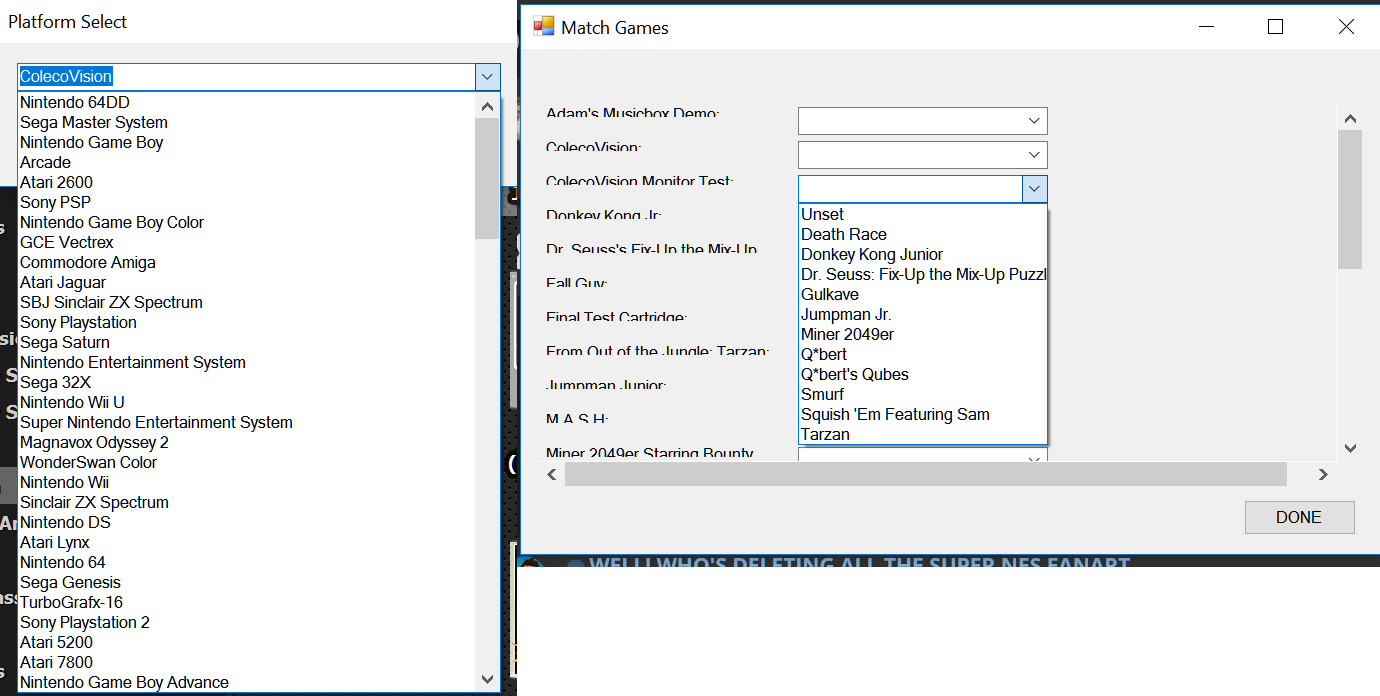Pick Dr. Seuss: Fix-Up the Mix-Up Puzzler

[x=923, y=274]
